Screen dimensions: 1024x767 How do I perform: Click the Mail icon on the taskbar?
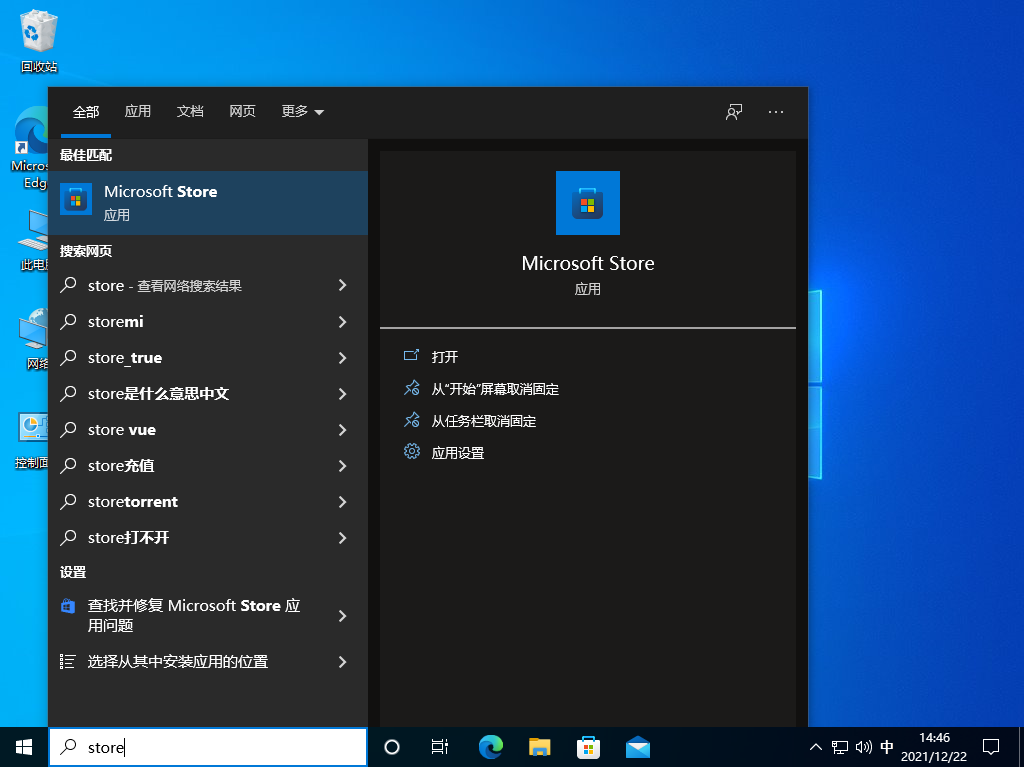point(637,747)
